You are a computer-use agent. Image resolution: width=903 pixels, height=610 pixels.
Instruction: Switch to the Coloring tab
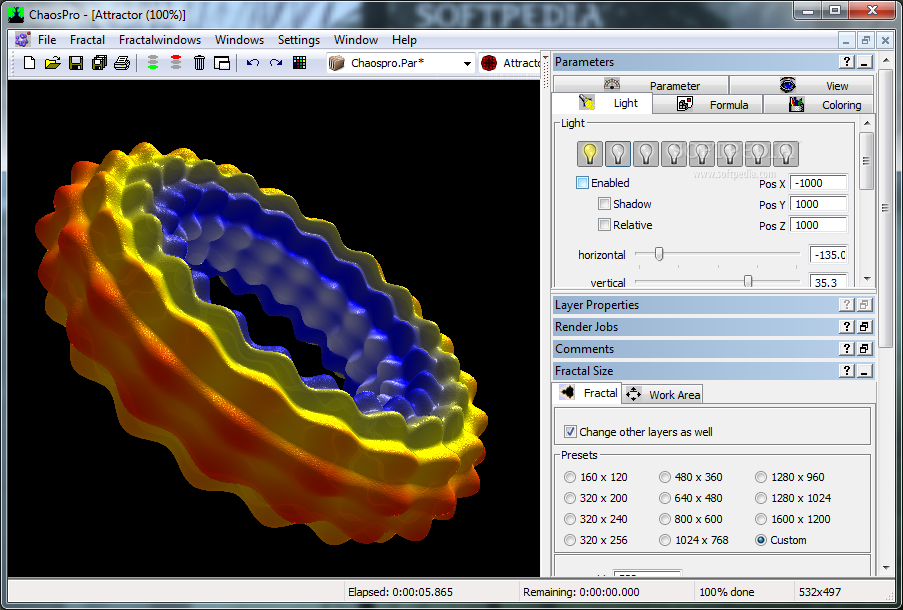tap(819, 104)
